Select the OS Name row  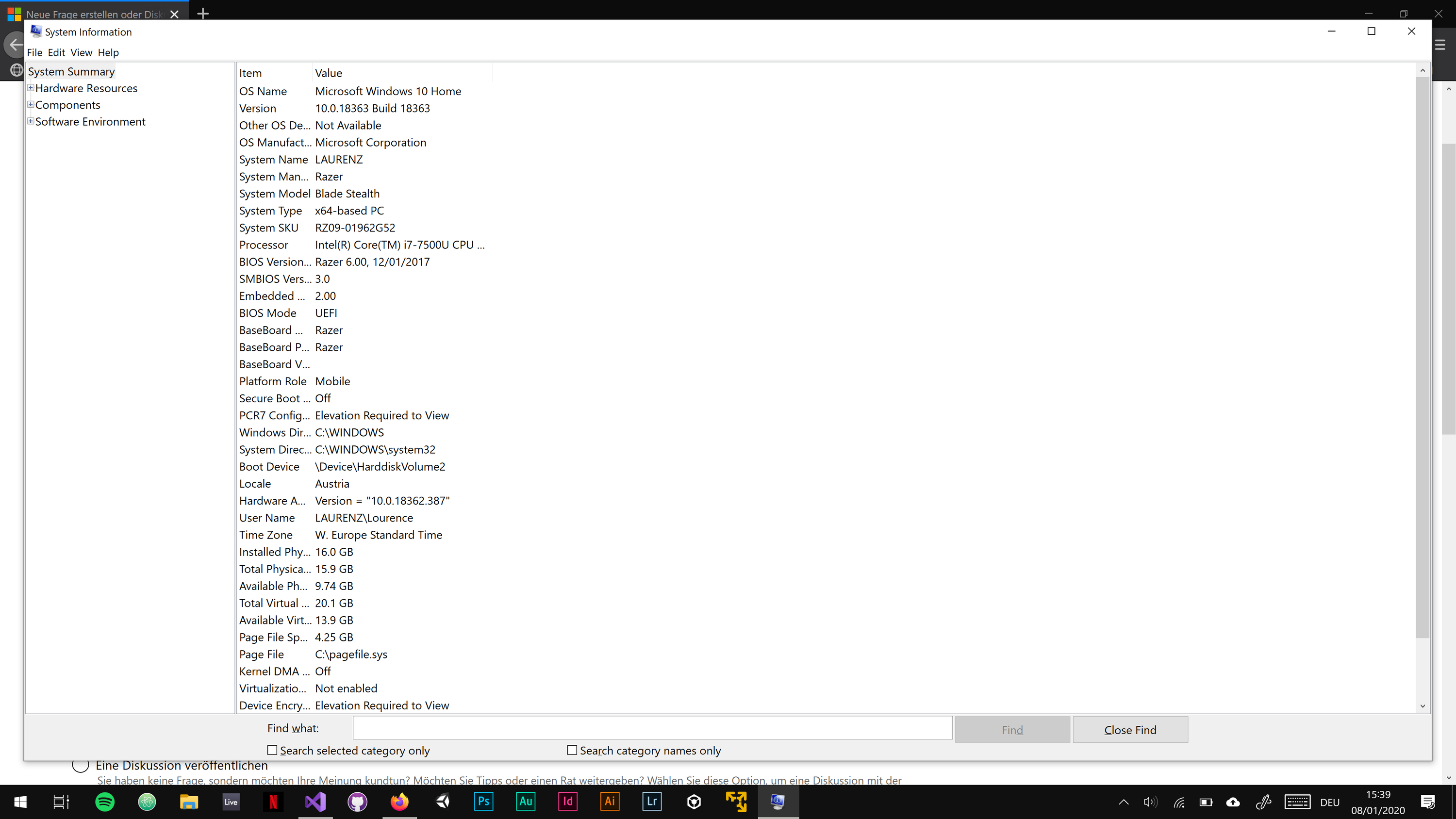pyautogui.click(x=364, y=91)
